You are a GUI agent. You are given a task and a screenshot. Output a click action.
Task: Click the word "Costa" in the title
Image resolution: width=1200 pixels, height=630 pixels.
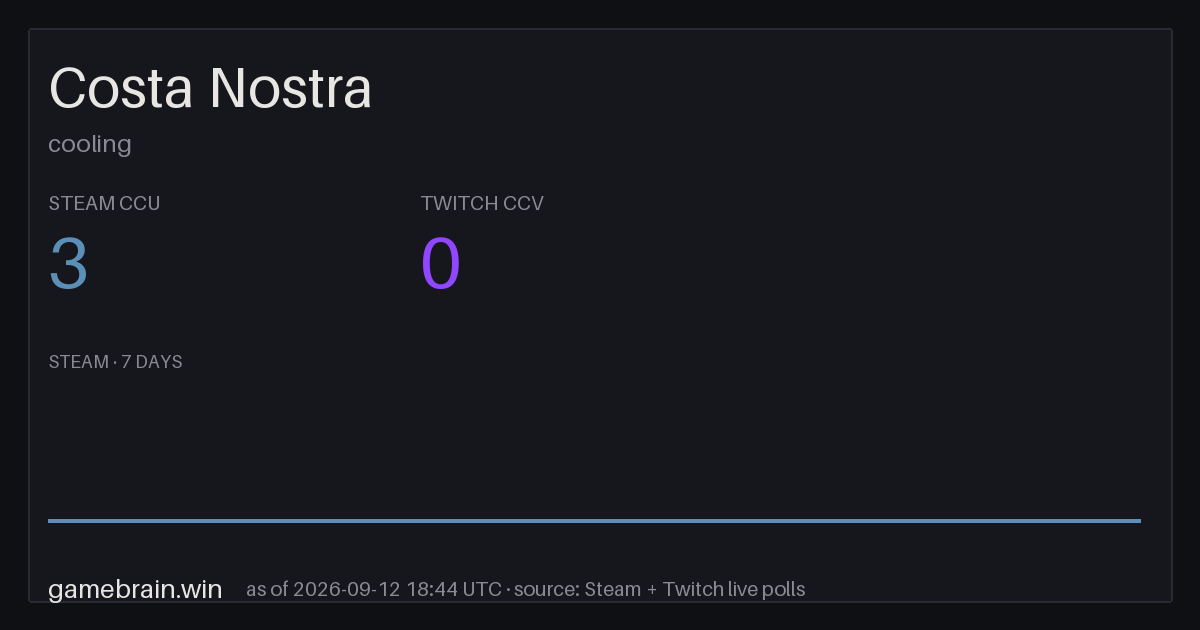click(x=121, y=88)
